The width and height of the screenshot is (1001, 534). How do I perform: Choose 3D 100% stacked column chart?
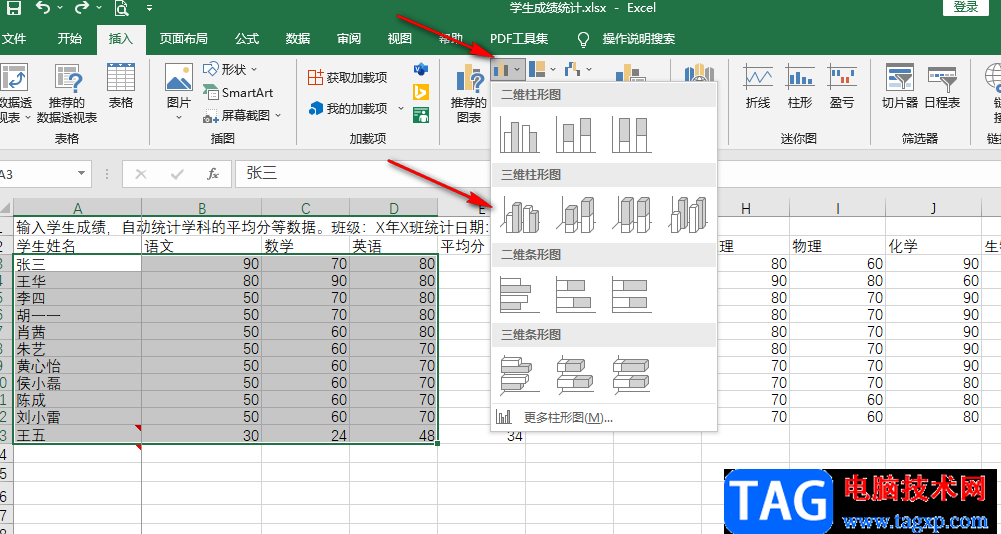pyautogui.click(x=631, y=214)
